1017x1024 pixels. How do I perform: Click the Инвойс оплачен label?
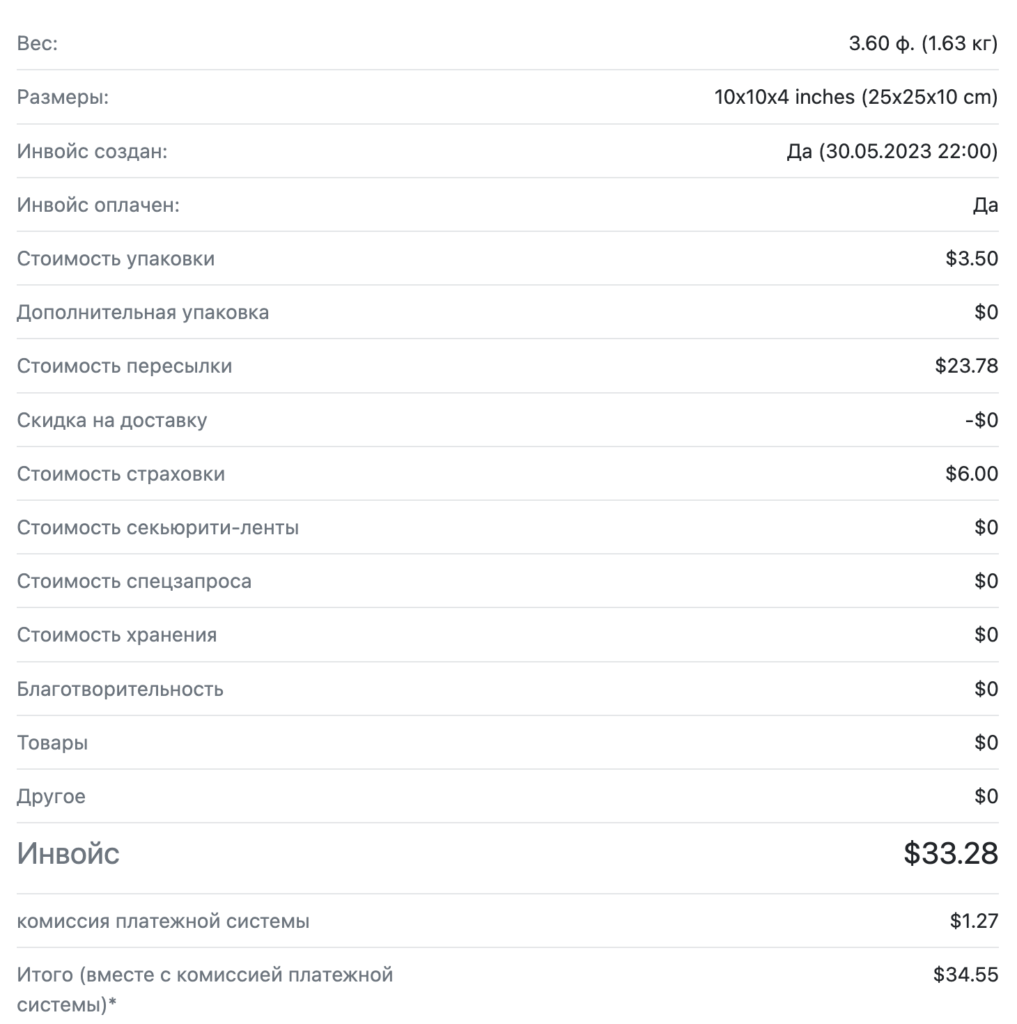[98, 205]
